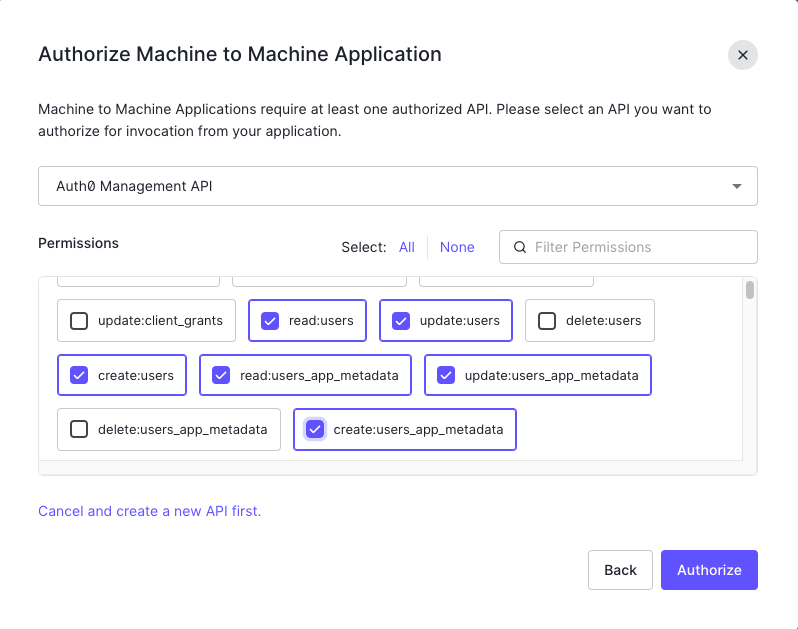798x629 pixels.
Task: Click Cancel and create a new API first
Action: (x=149, y=511)
